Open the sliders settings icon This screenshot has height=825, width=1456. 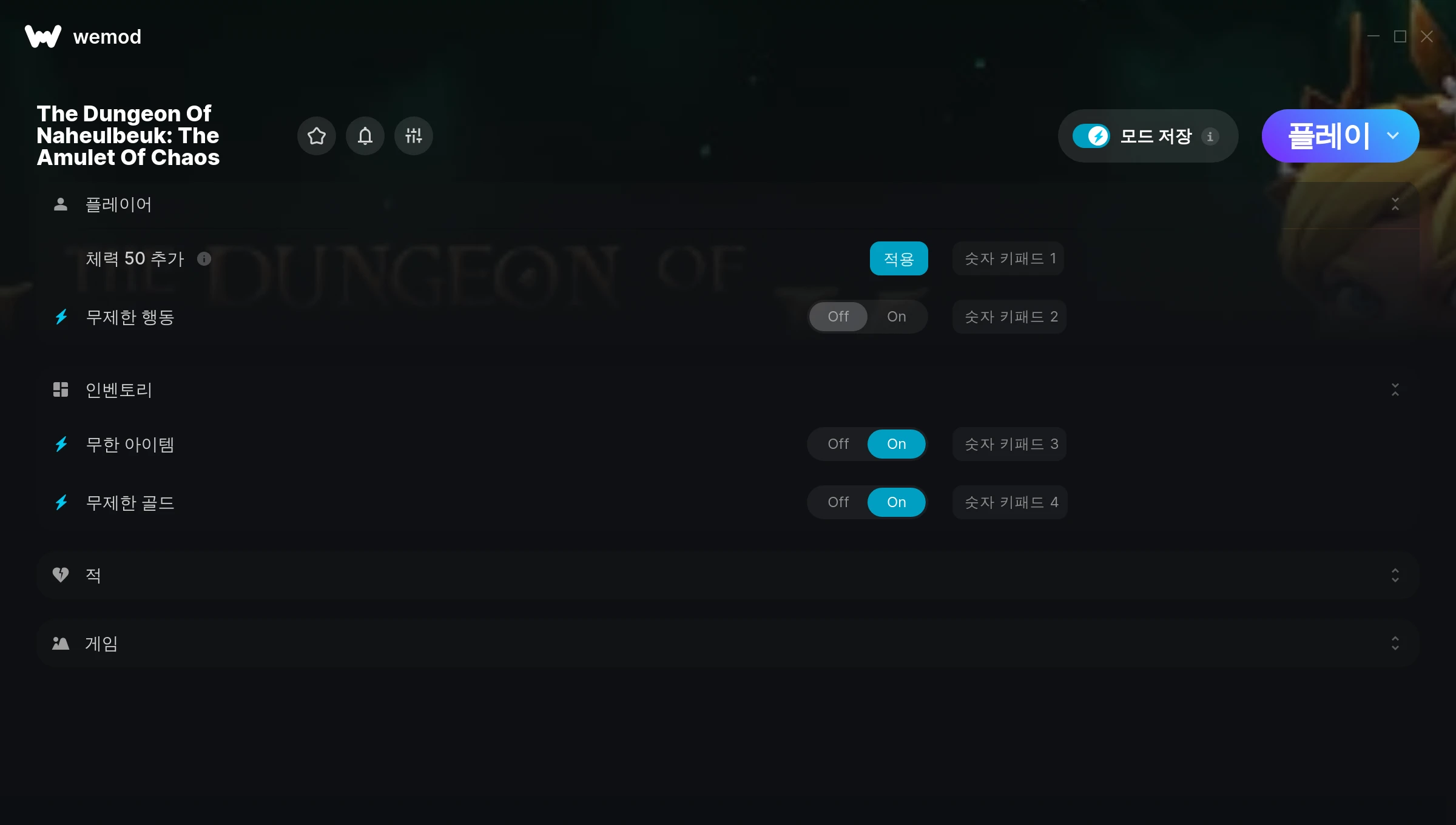(x=414, y=136)
